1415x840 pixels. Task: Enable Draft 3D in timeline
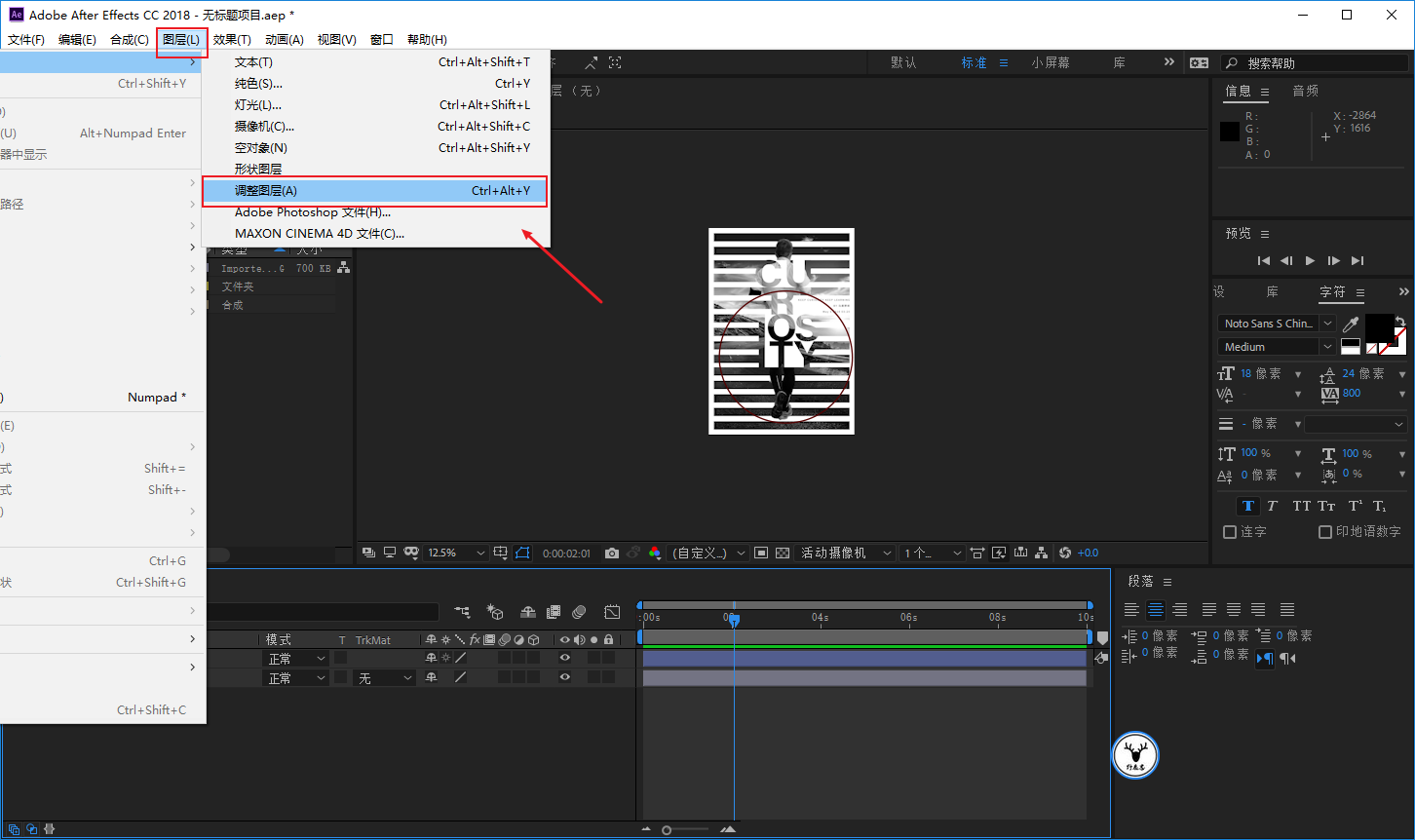[x=495, y=612]
